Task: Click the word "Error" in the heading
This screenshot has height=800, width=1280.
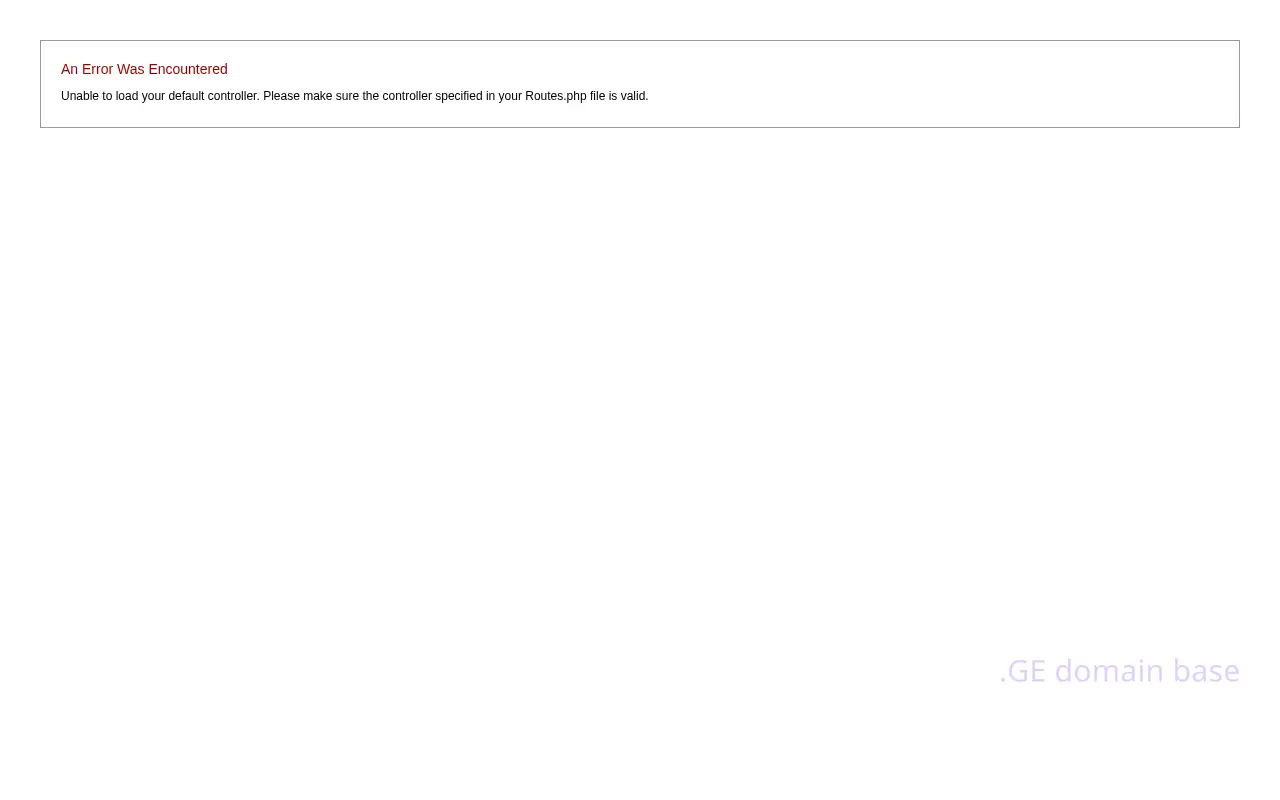Action: click(x=97, y=69)
